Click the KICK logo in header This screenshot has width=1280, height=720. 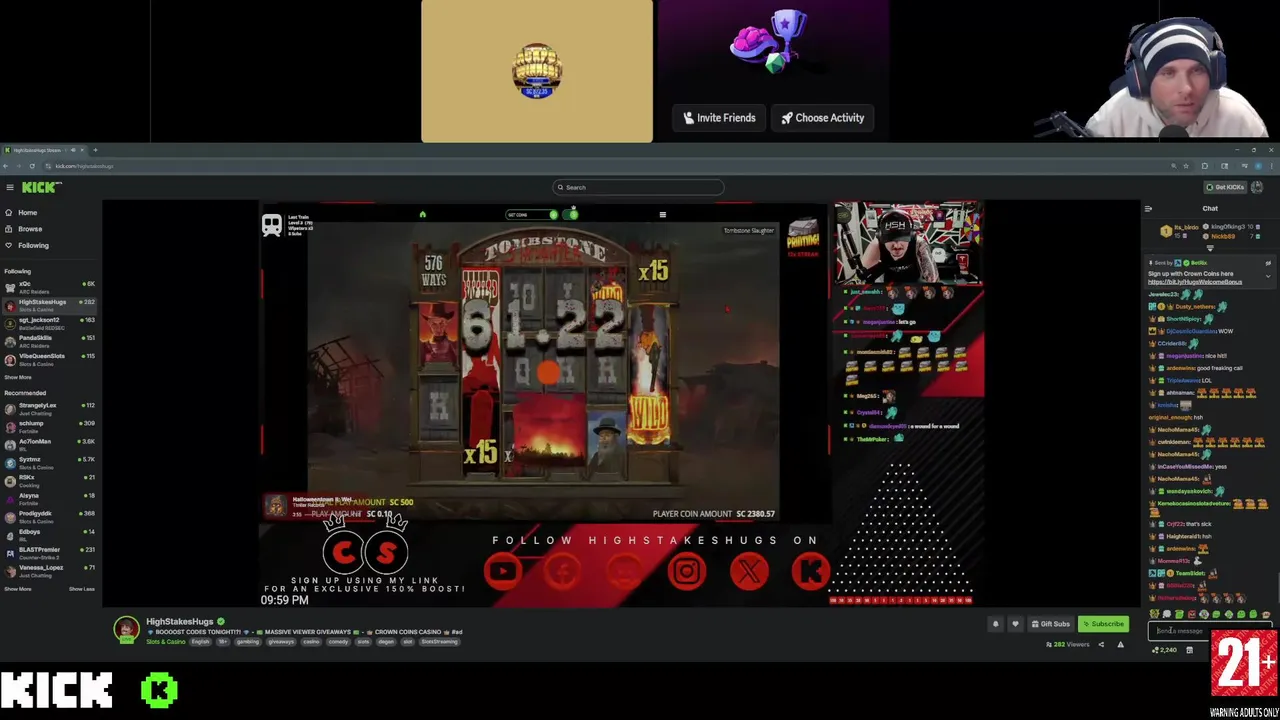pyautogui.click(x=41, y=187)
